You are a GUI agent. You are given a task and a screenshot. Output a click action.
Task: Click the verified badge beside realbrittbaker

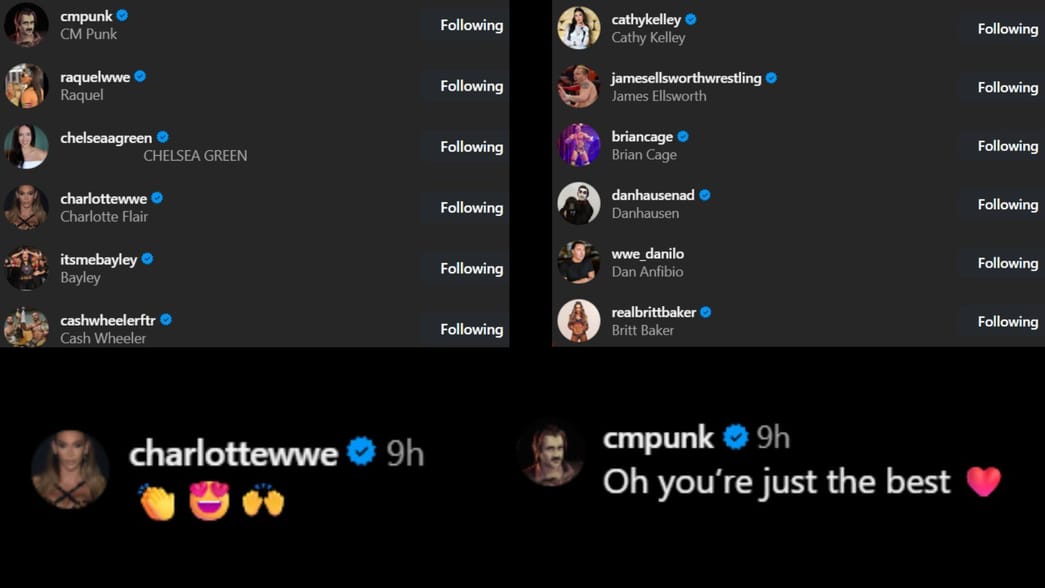(x=708, y=312)
